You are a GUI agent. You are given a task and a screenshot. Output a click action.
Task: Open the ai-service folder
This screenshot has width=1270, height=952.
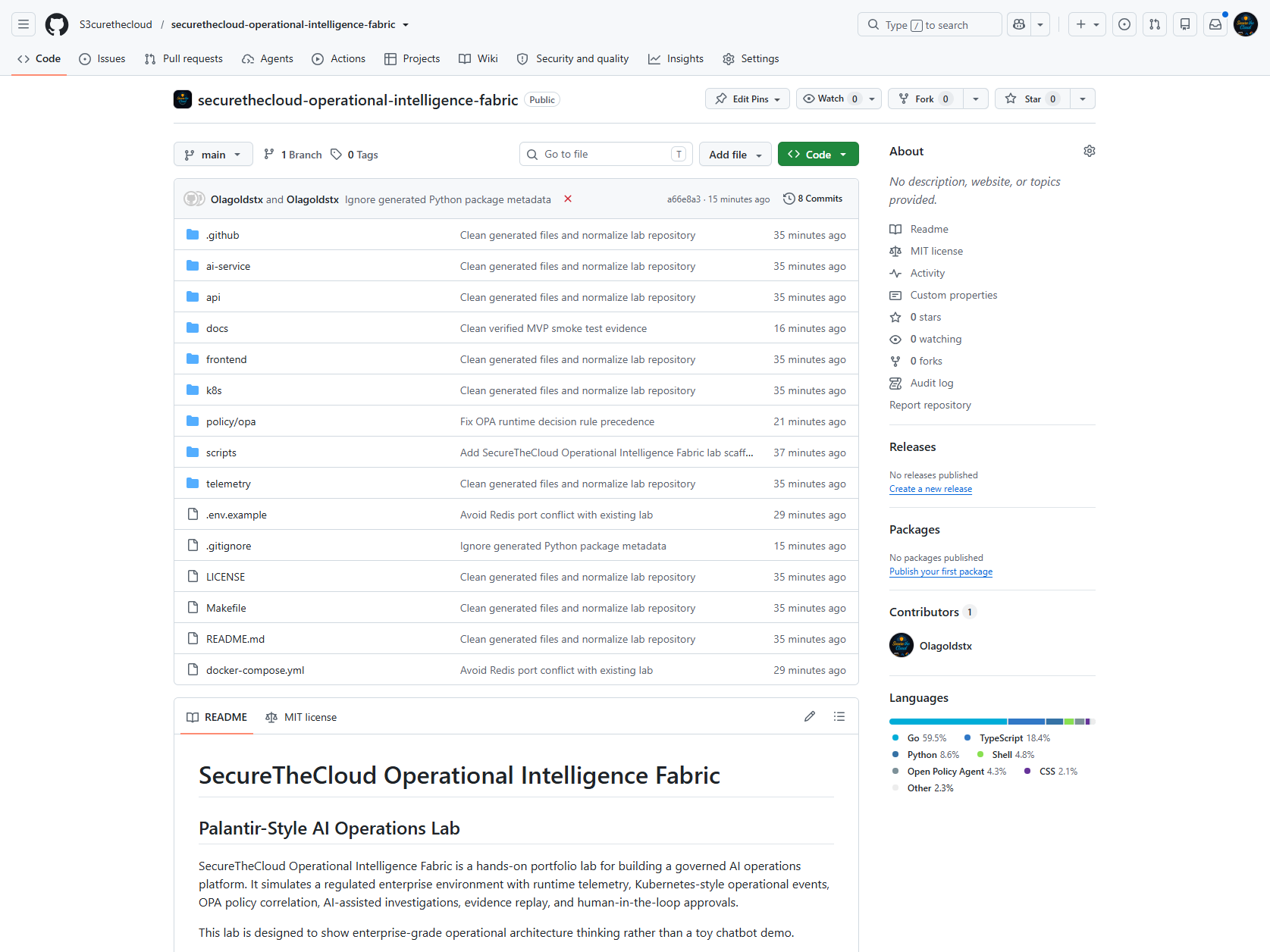(x=228, y=266)
